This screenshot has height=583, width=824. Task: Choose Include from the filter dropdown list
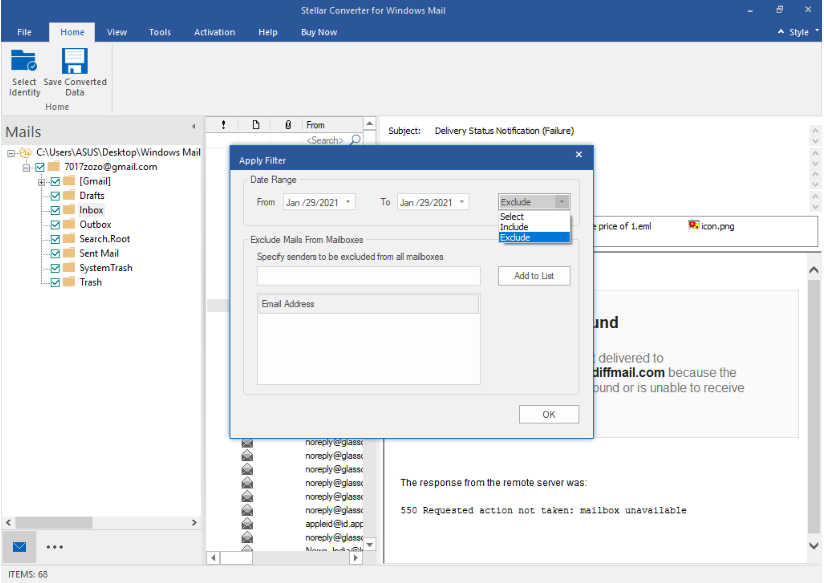(x=534, y=227)
